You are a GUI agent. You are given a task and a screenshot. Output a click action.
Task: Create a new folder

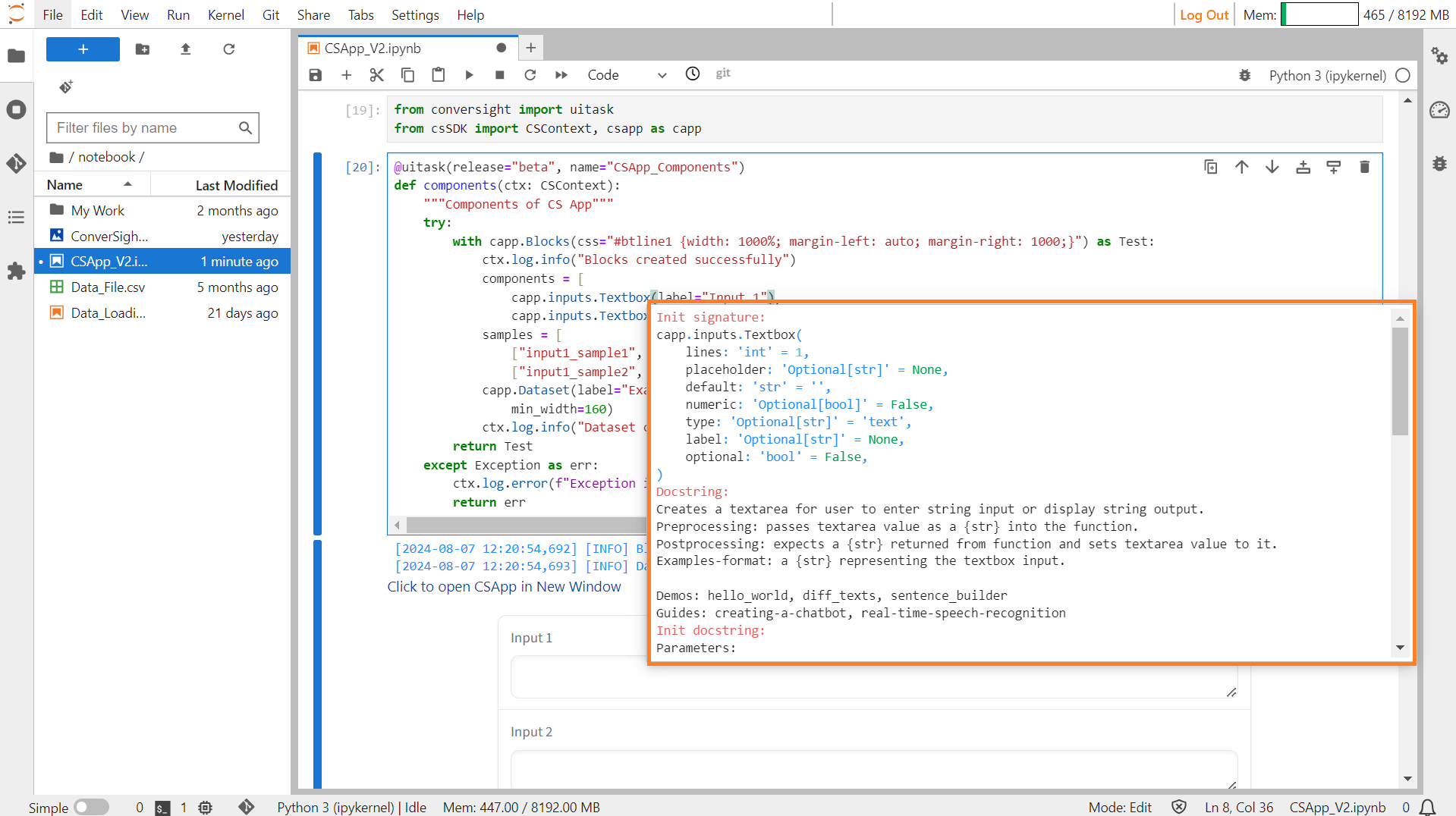(x=142, y=49)
